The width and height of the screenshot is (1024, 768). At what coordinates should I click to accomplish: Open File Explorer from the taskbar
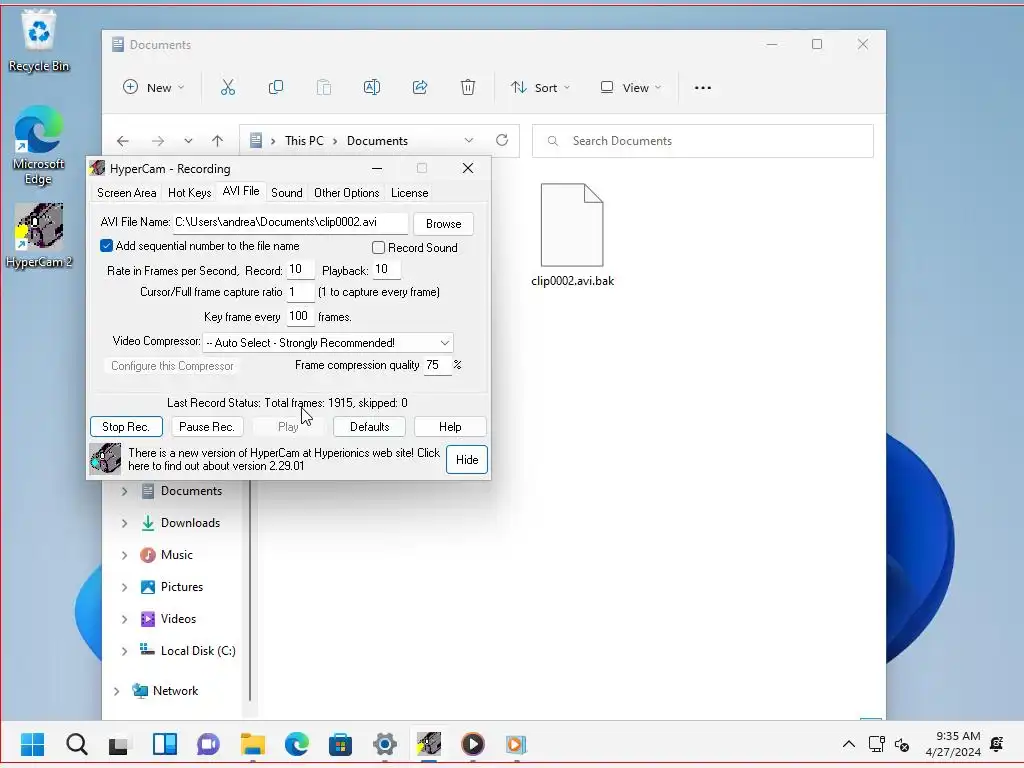click(x=253, y=744)
